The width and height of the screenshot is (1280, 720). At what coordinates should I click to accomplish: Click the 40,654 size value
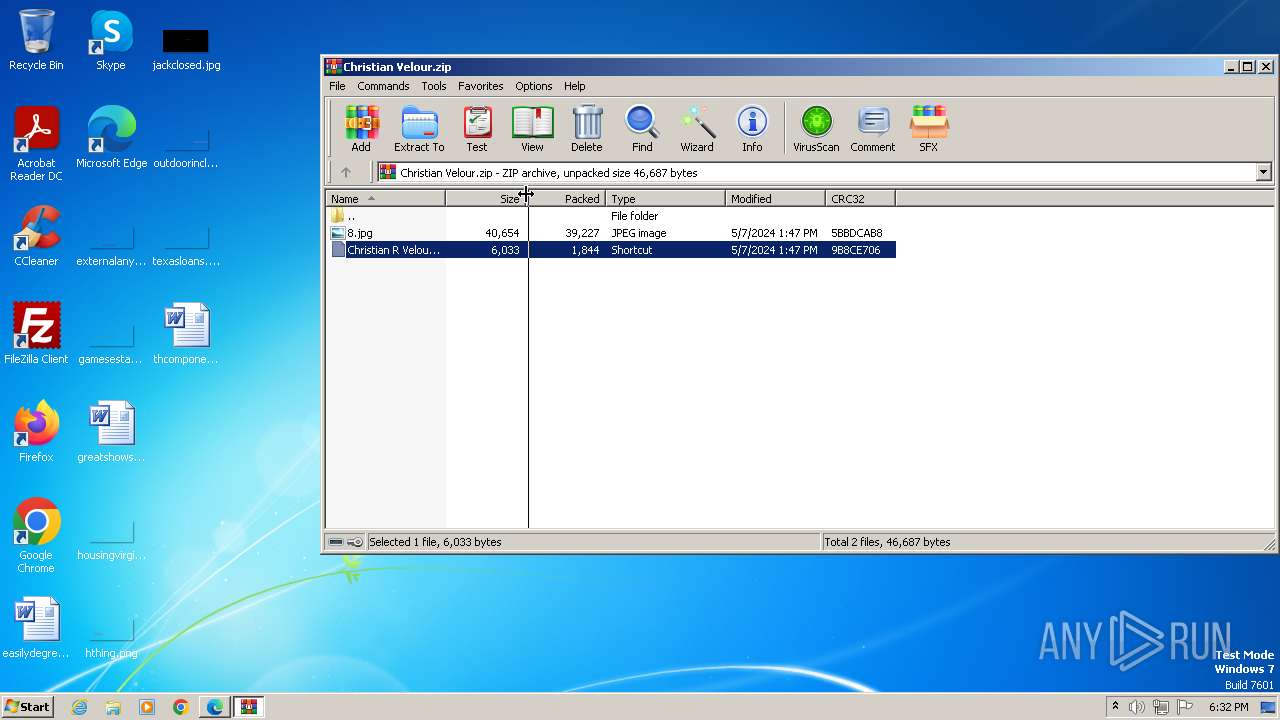tap(502, 233)
